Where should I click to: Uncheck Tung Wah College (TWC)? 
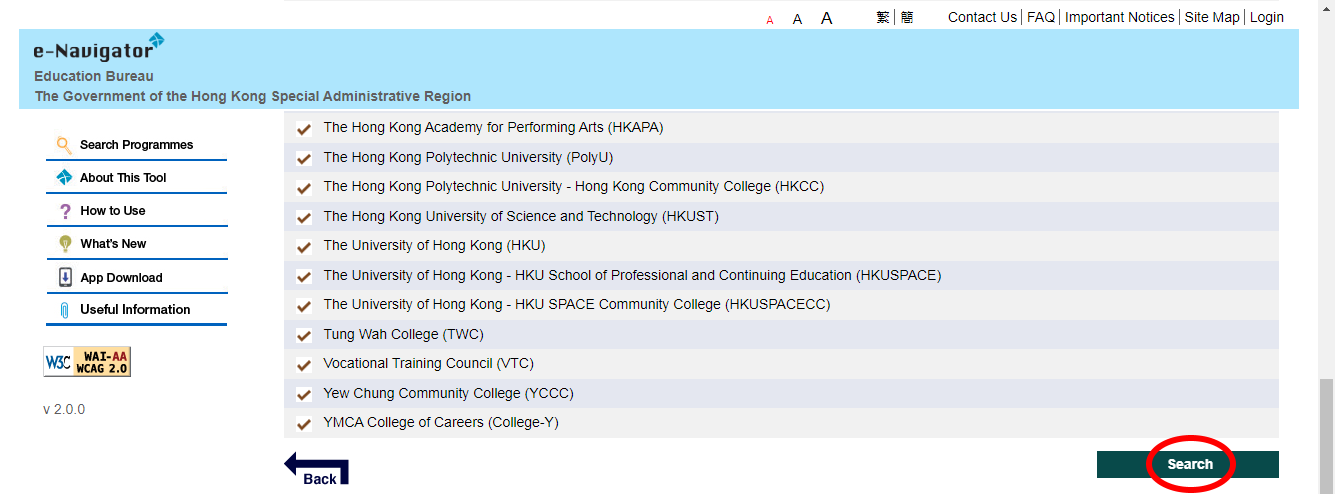click(x=304, y=336)
